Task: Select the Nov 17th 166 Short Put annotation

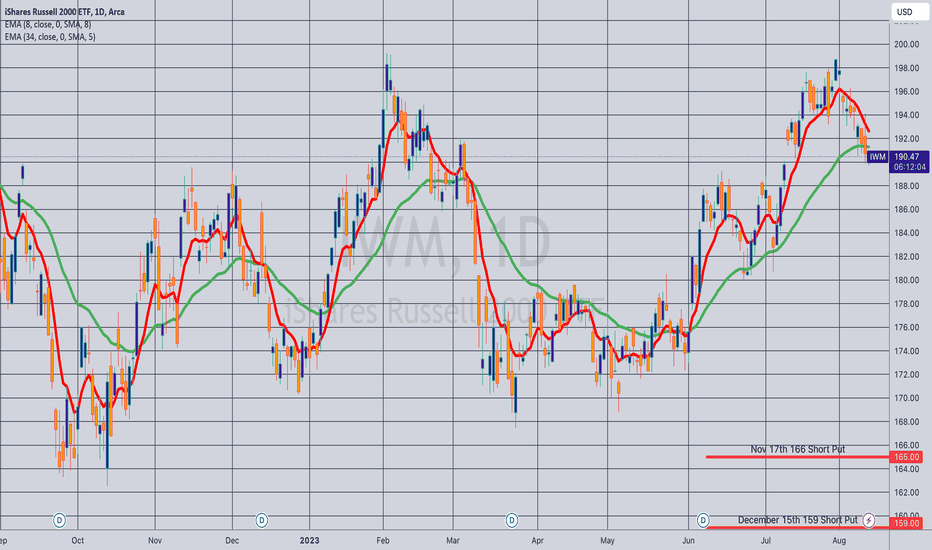Action: tap(797, 450)
